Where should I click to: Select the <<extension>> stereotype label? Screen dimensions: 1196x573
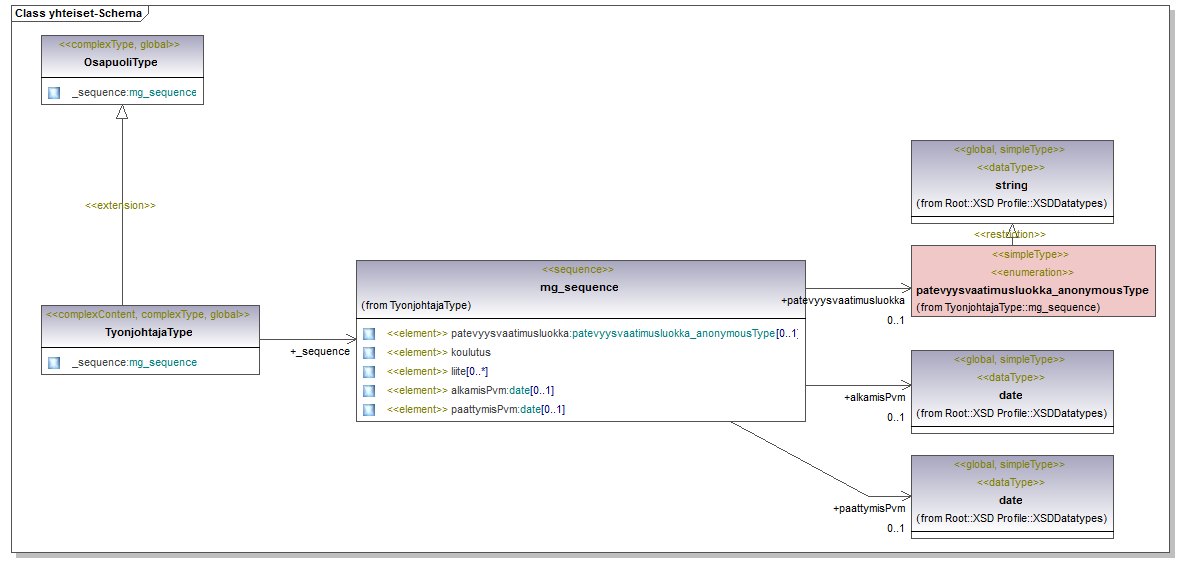pyautogui.click(x=120, y=205)
